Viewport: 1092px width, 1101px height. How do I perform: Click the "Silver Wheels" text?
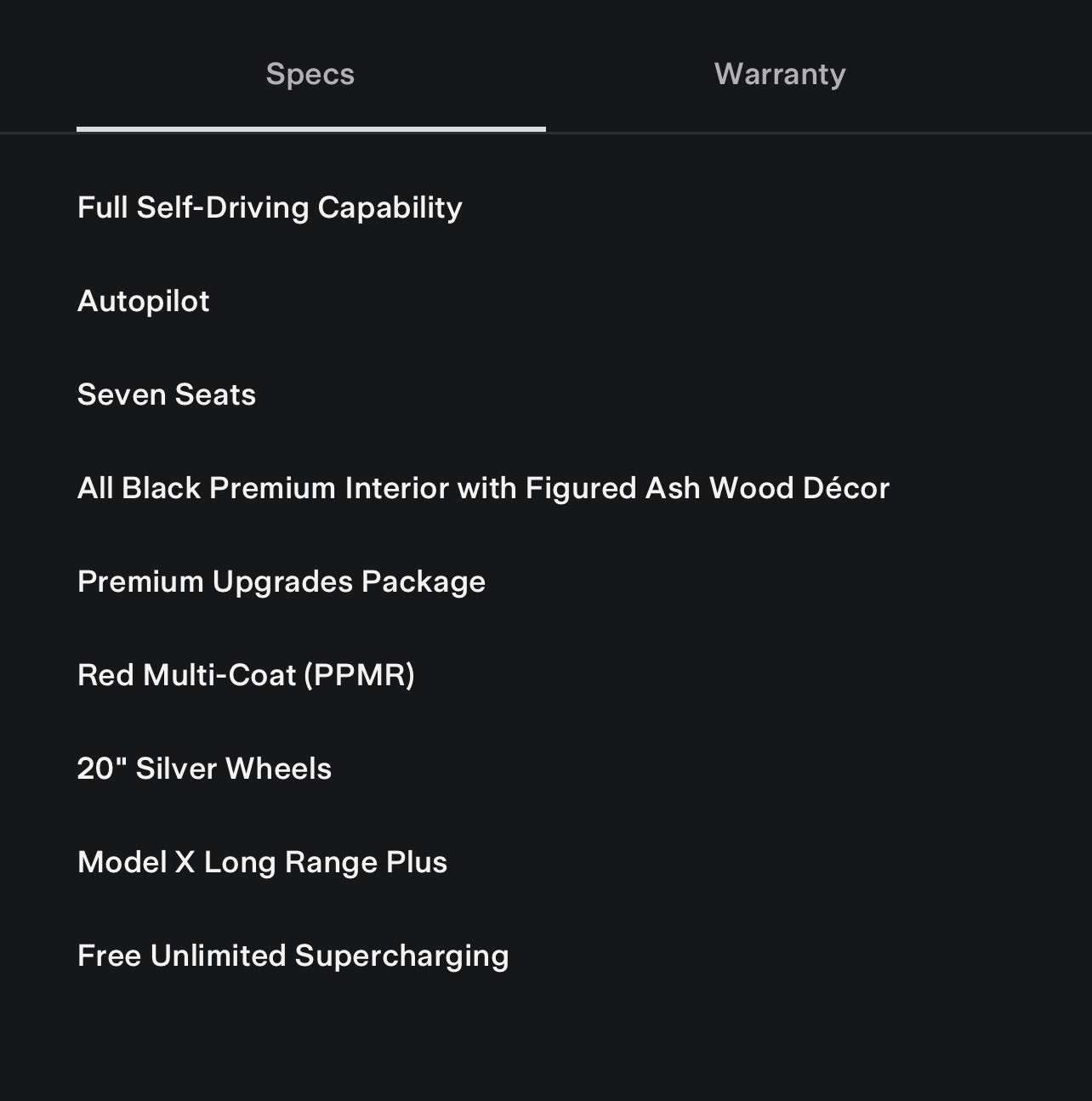pyautogui.click(x=234, y=769)
